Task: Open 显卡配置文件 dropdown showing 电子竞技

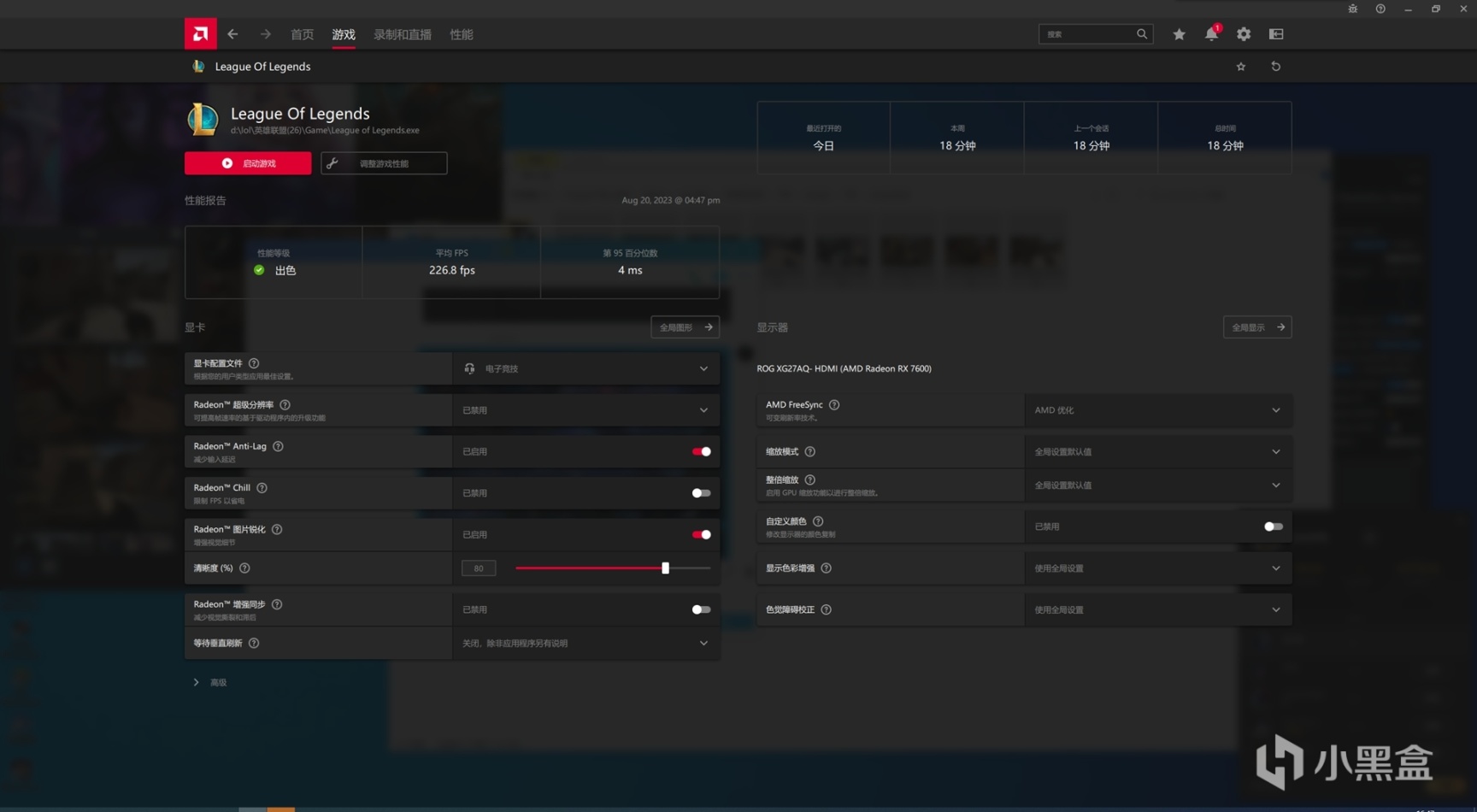Action: tap(586, 368)
